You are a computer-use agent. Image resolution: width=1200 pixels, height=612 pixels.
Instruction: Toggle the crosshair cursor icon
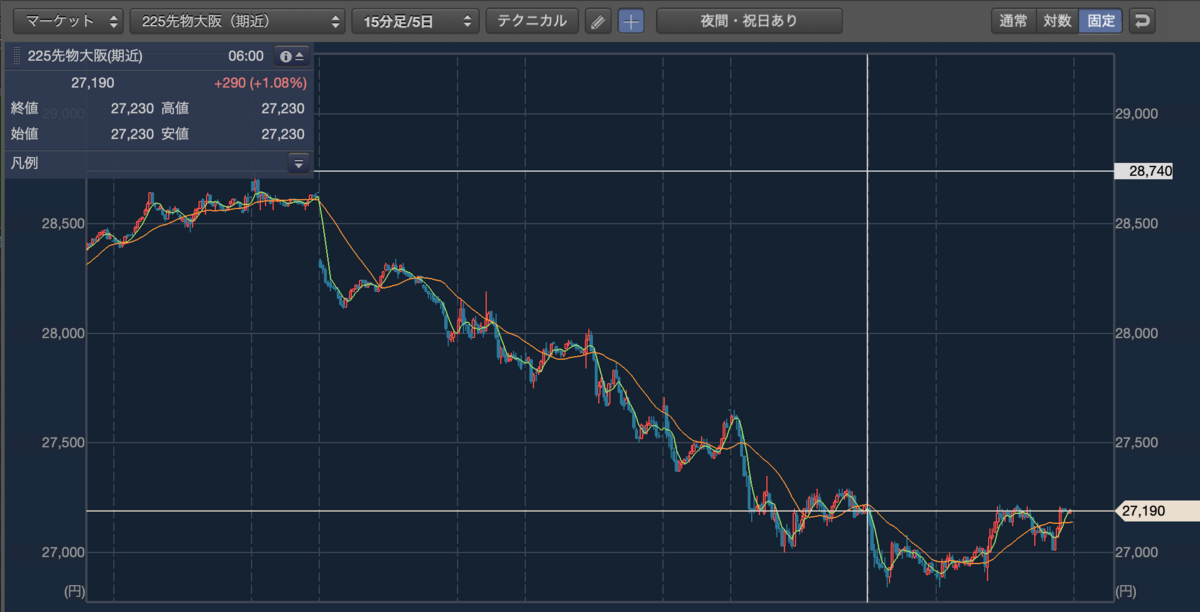tap(631, 21)
